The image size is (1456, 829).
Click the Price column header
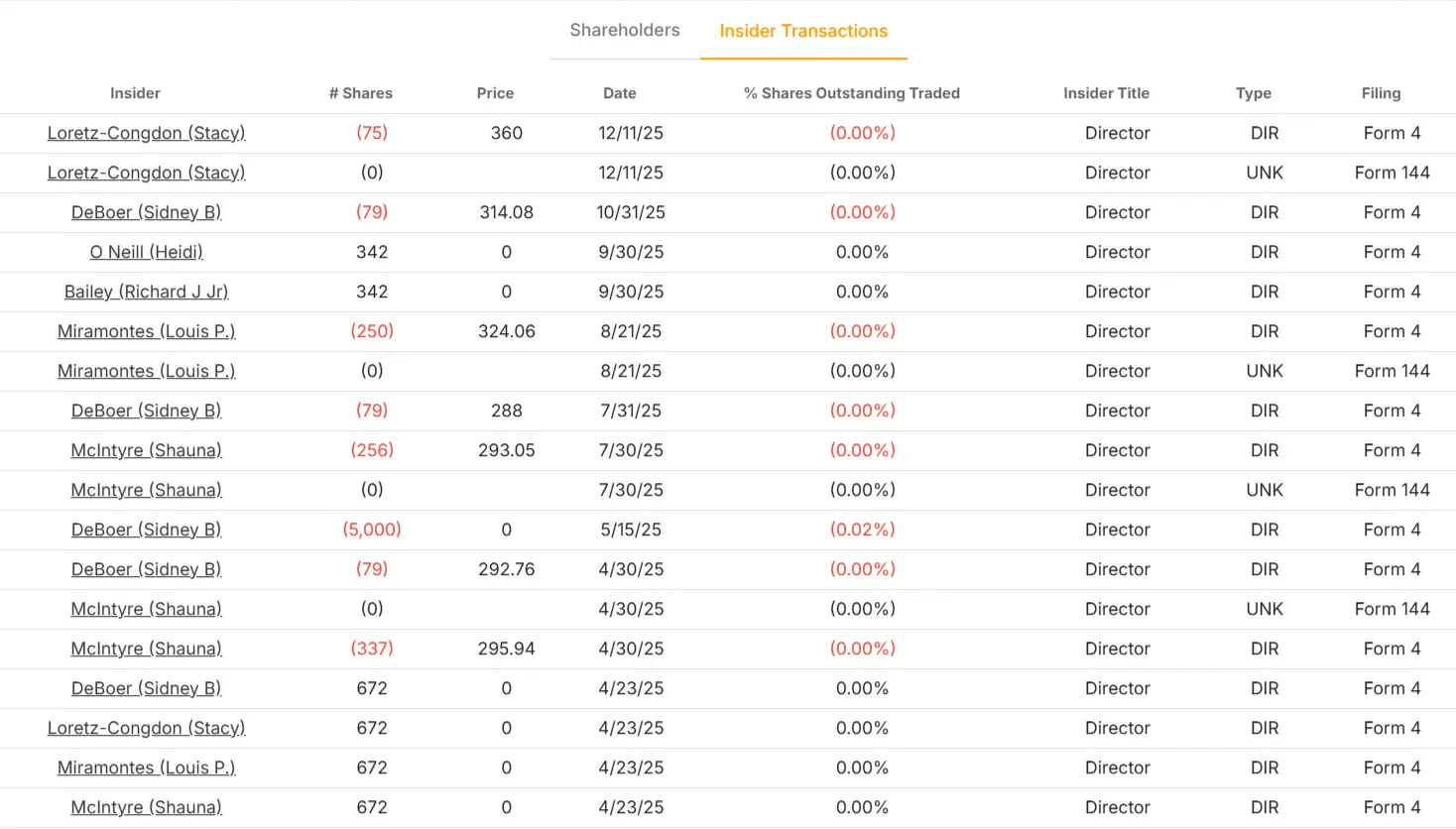(495, 93)
